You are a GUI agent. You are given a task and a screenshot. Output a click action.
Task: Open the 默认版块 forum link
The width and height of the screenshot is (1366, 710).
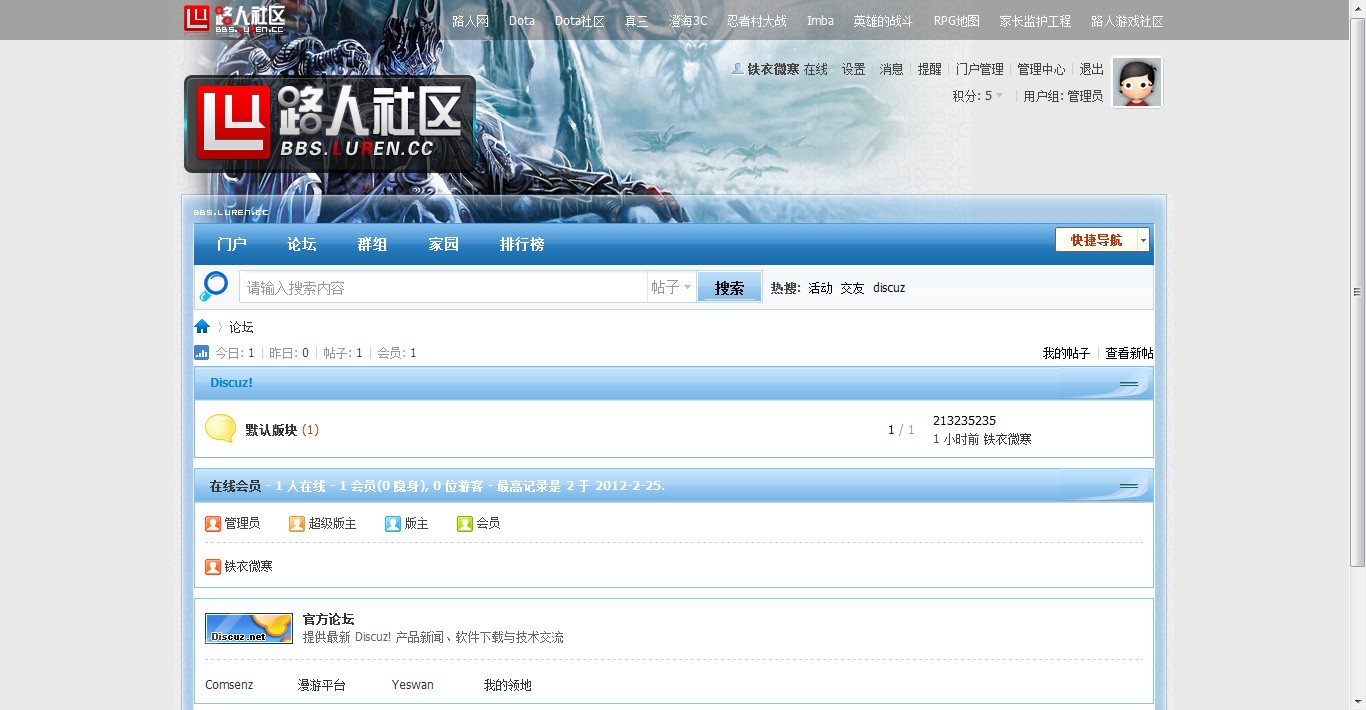coord(271,430)
